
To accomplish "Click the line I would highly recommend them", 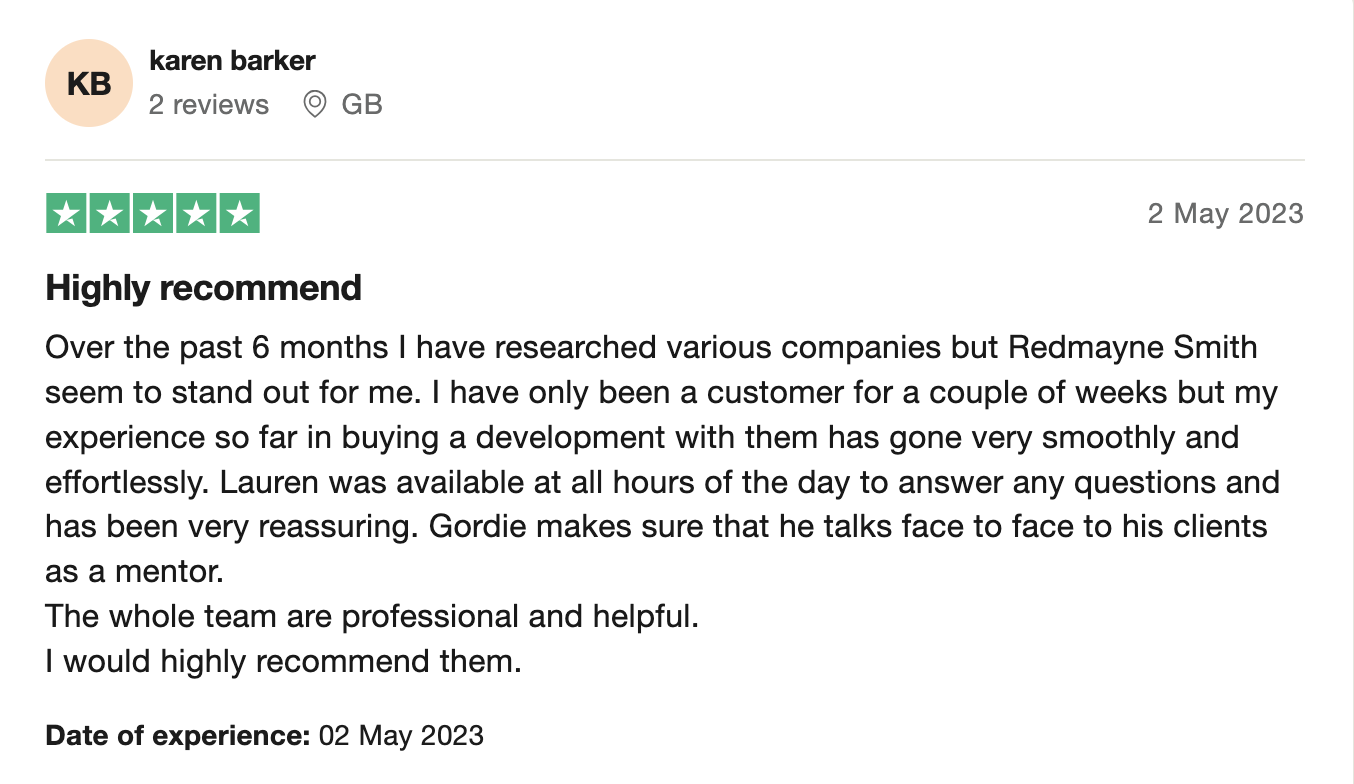I will pos(284,661).
